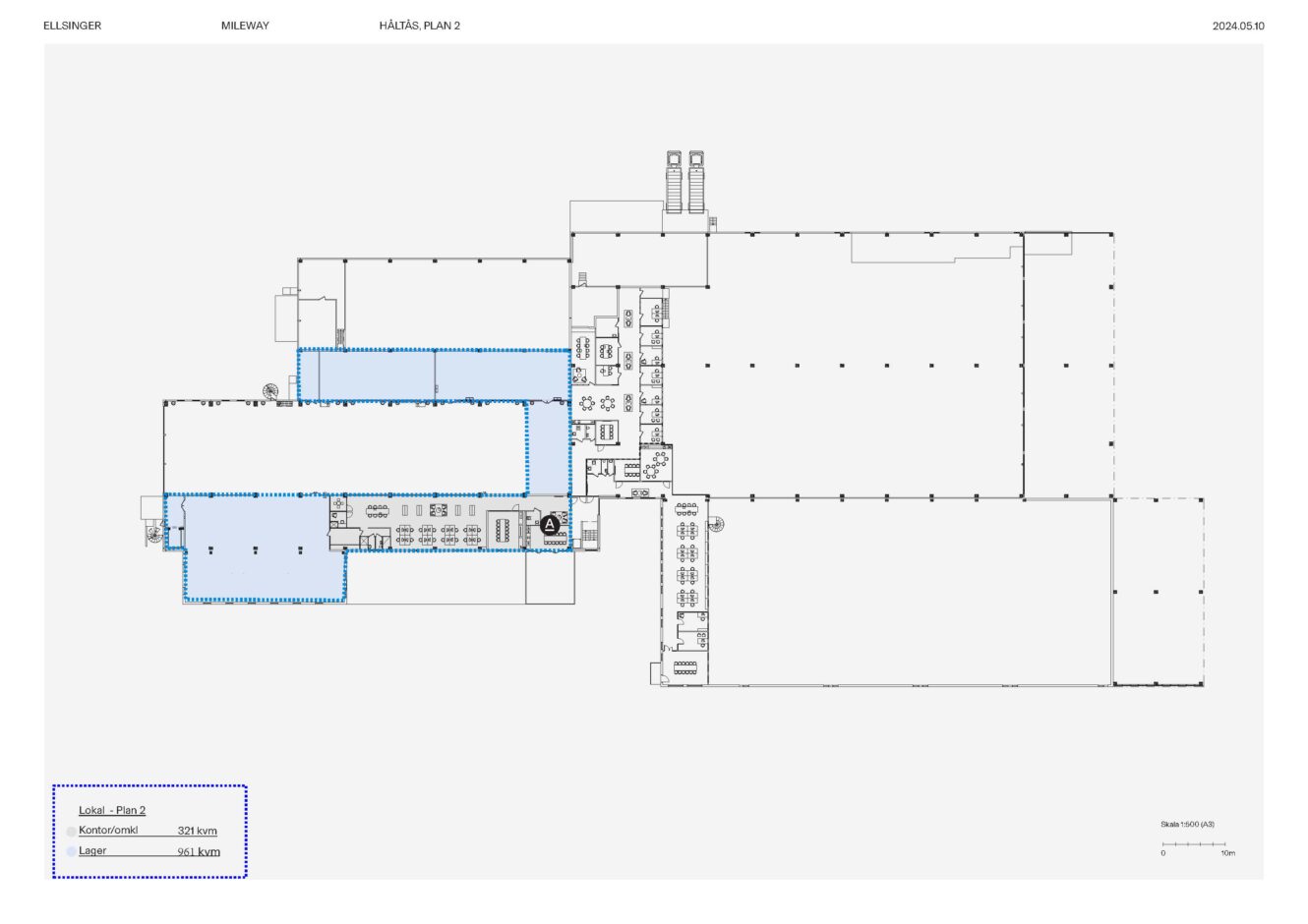The height and width of the screenshot is (924, 1308).
Task: Click the date "2024.05.10"
Action: (1238, 27)
